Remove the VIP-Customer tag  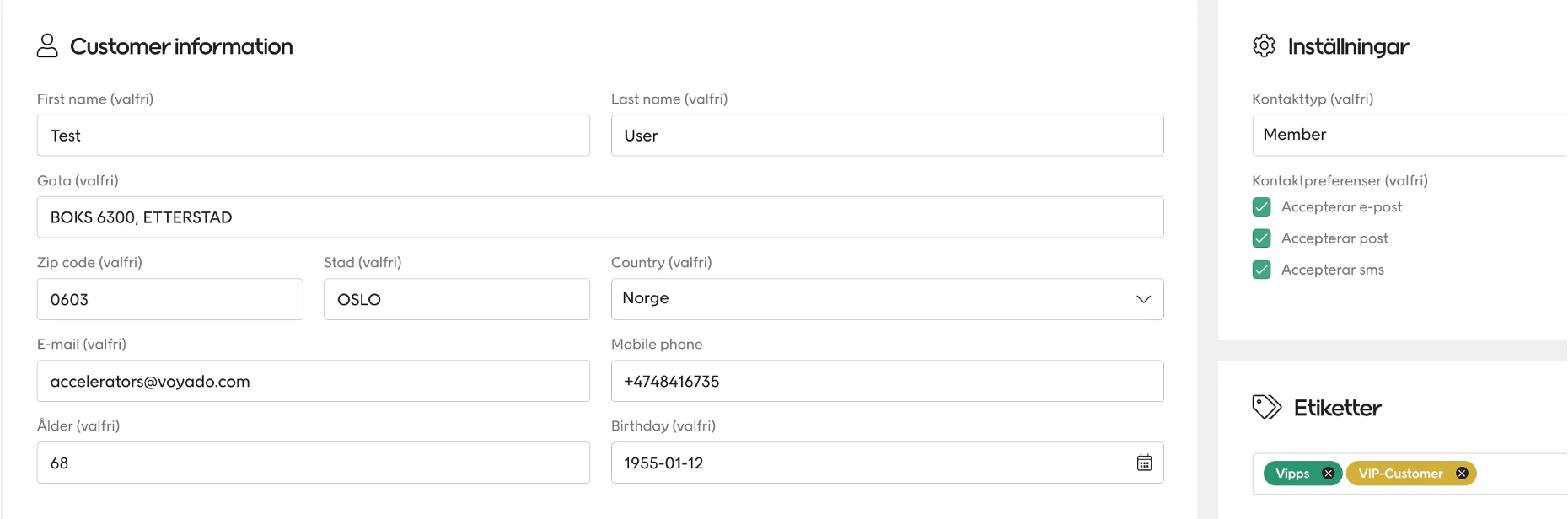pos(1462,474)
